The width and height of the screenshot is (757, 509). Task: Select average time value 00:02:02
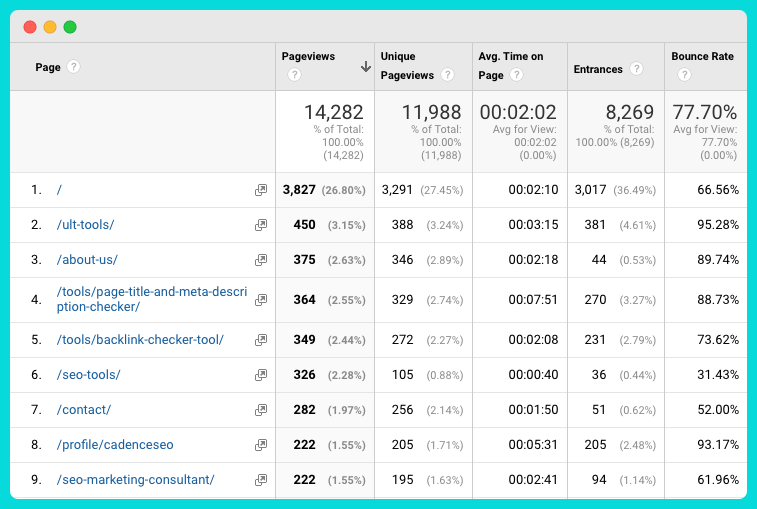518,112
